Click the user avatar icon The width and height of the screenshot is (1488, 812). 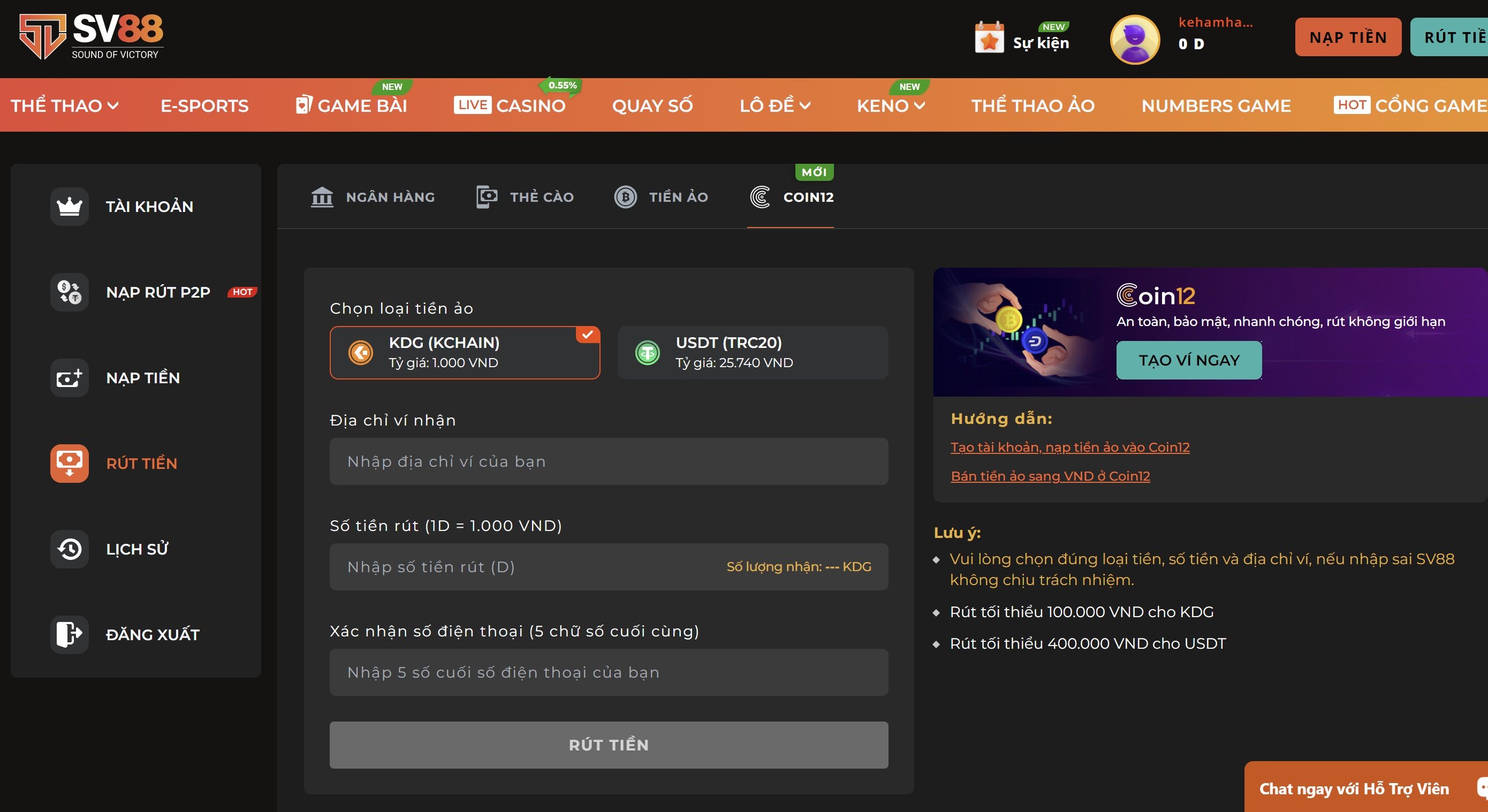pos(1135,39)
